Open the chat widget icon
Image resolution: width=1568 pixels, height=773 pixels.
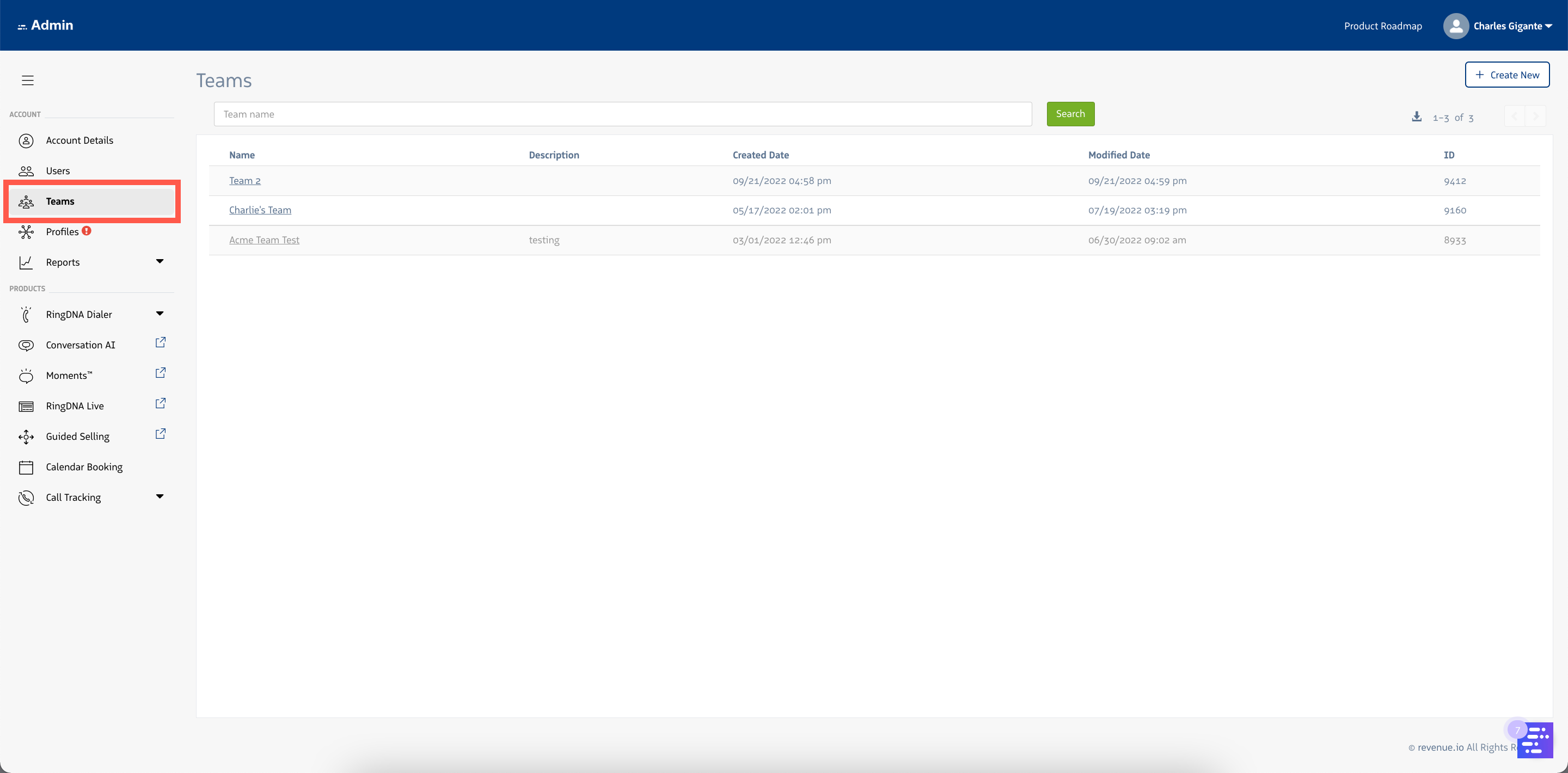click(x=1535, y=740)
